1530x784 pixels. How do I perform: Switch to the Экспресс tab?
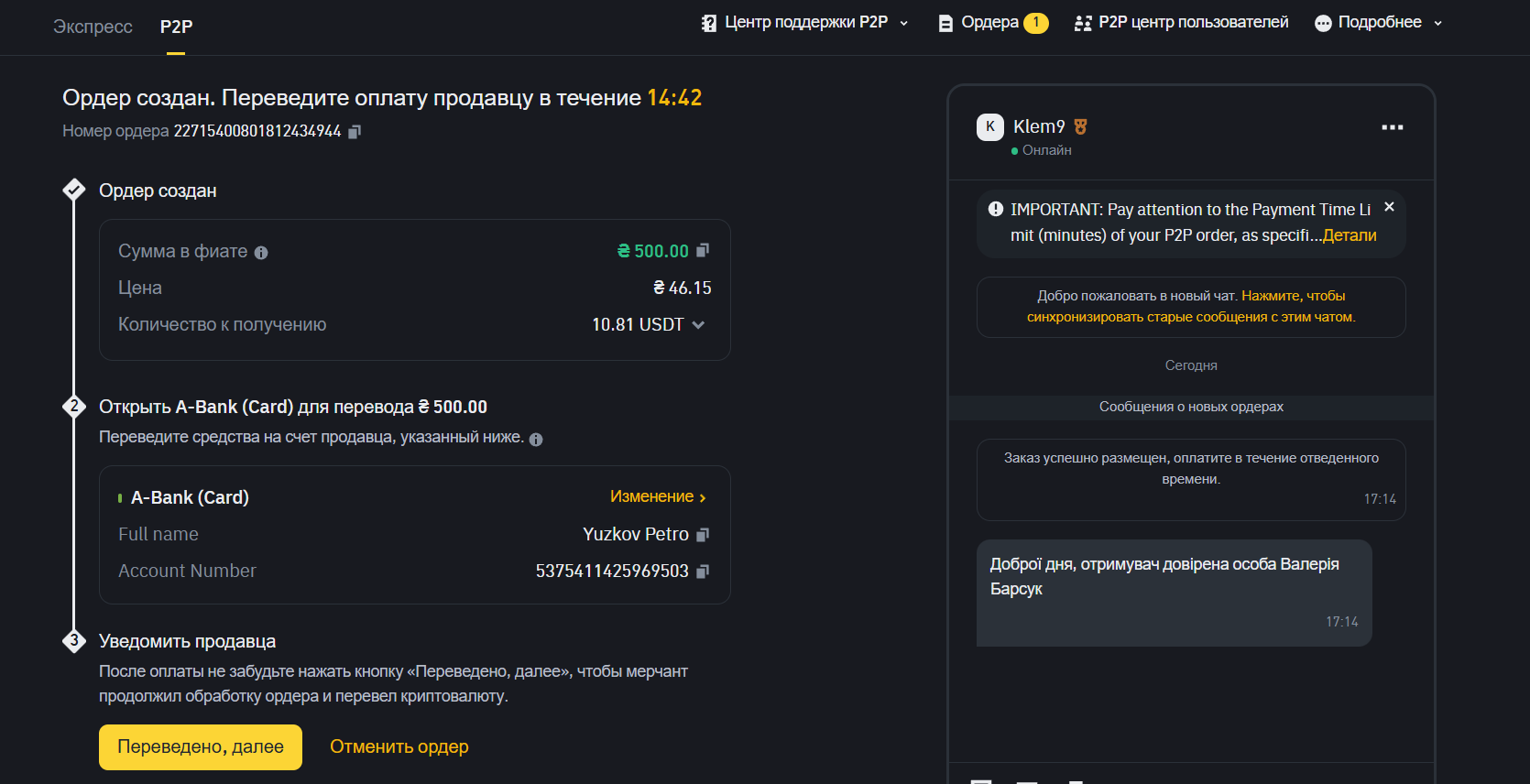93,27
